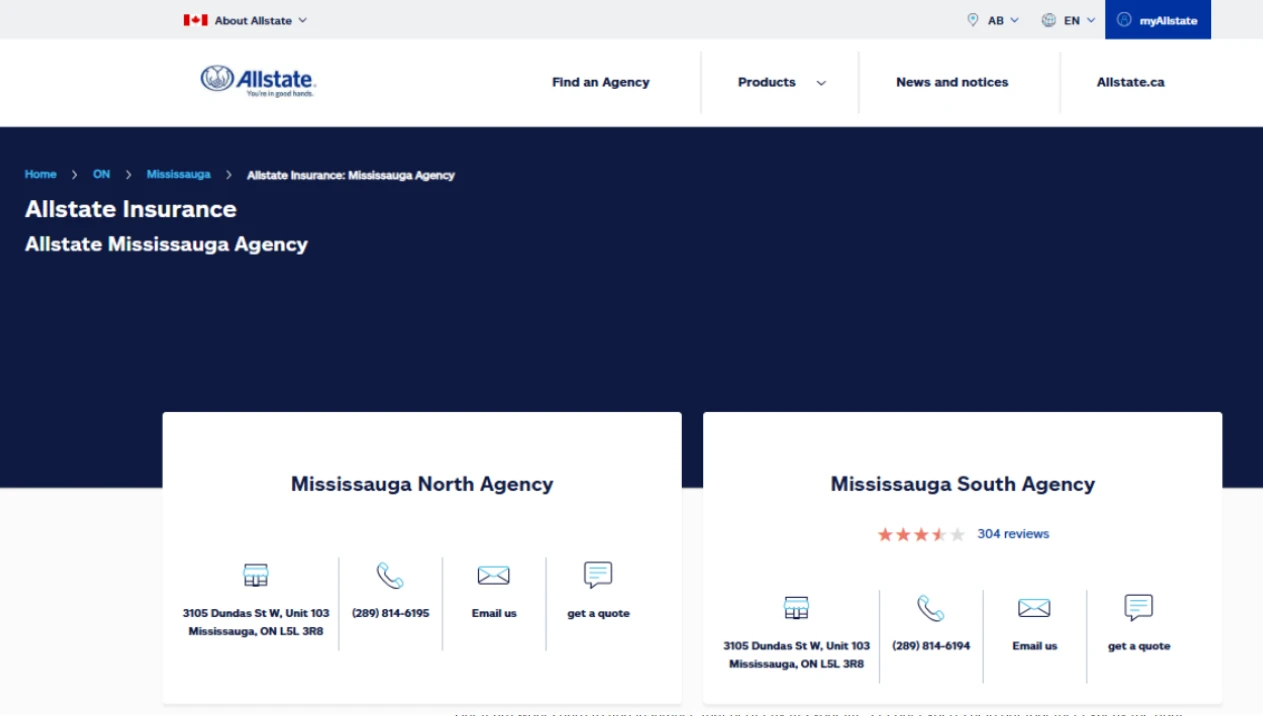Click the Allstate logo in header
Image resolution: width=1263 pixels, height=716 pixels.
point(258,81)
